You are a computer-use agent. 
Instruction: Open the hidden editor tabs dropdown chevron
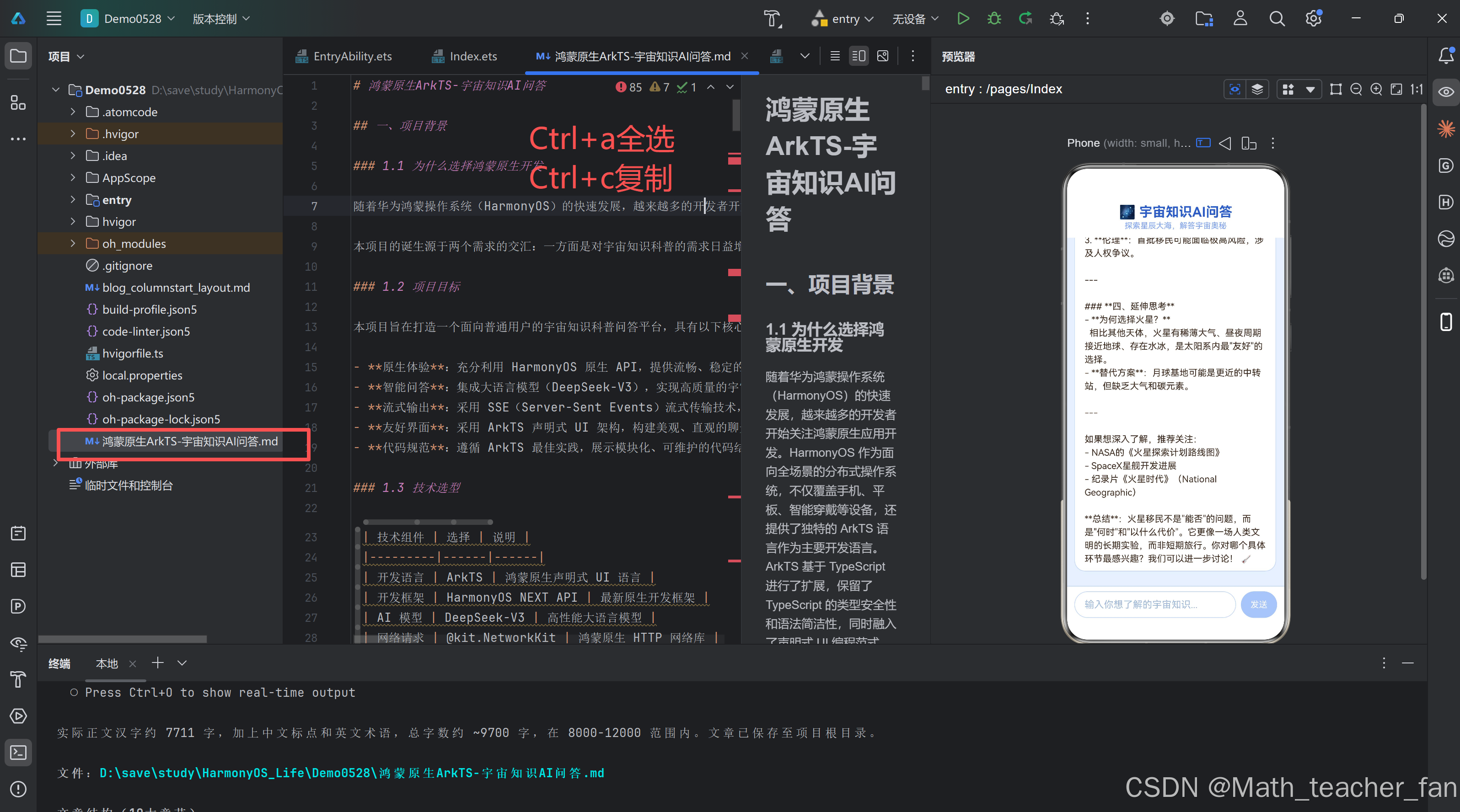(x=804, y=55)
